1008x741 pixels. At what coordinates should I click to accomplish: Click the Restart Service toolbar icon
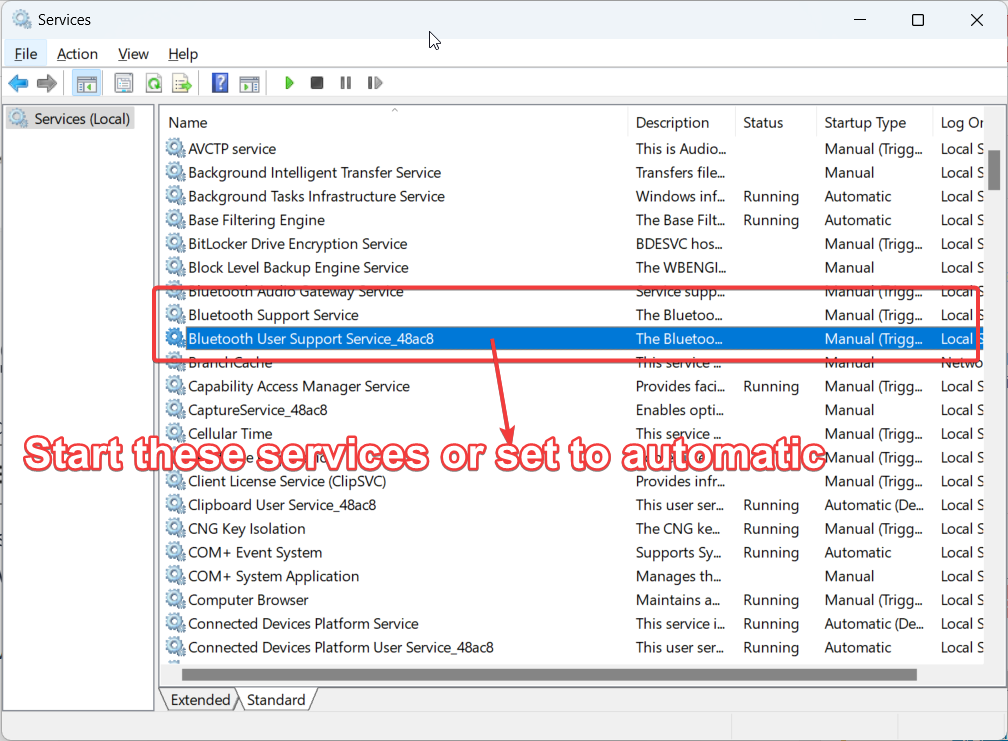(375, 83)
